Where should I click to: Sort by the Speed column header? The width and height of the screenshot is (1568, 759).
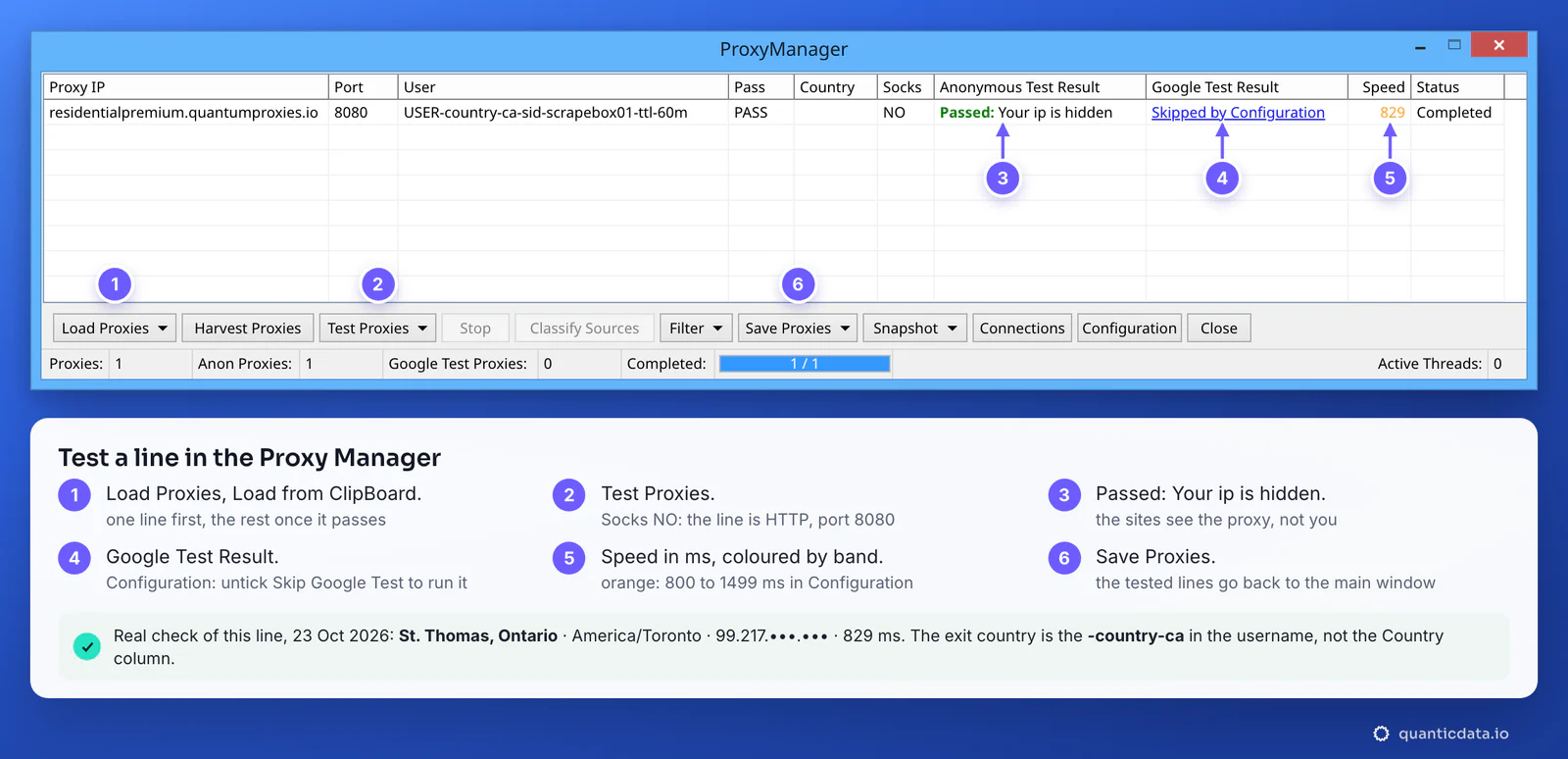[1379, 86]
